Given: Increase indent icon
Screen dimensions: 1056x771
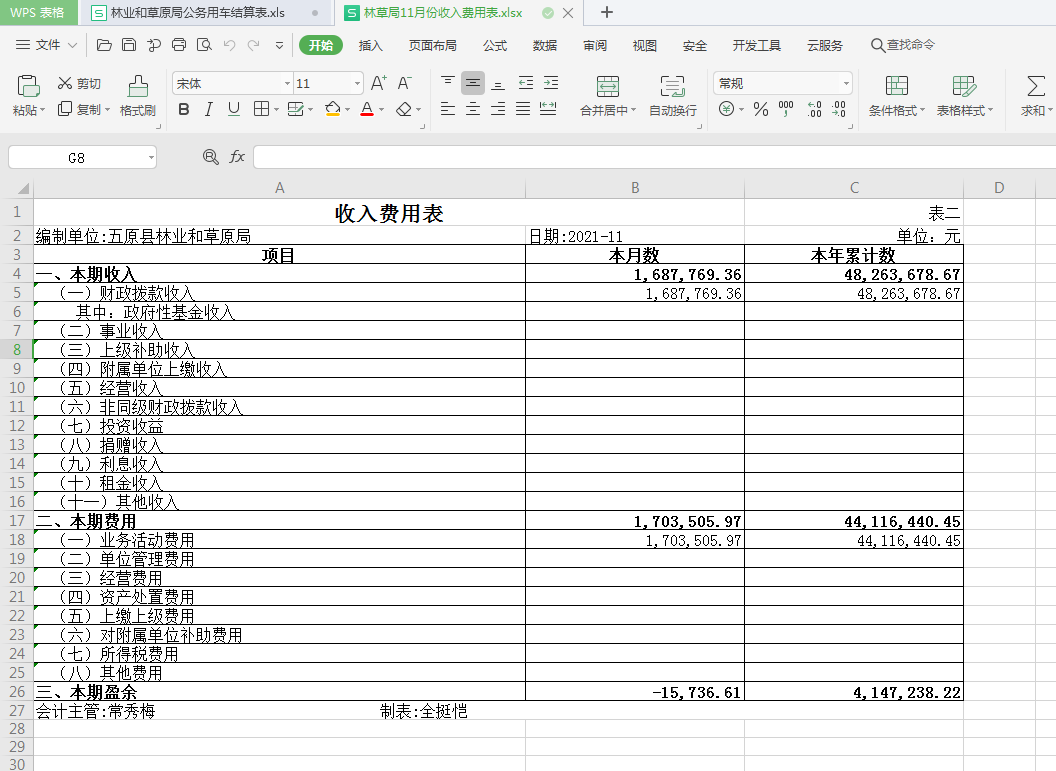Looking at the screenshot, I should click(x=551, y=83).
